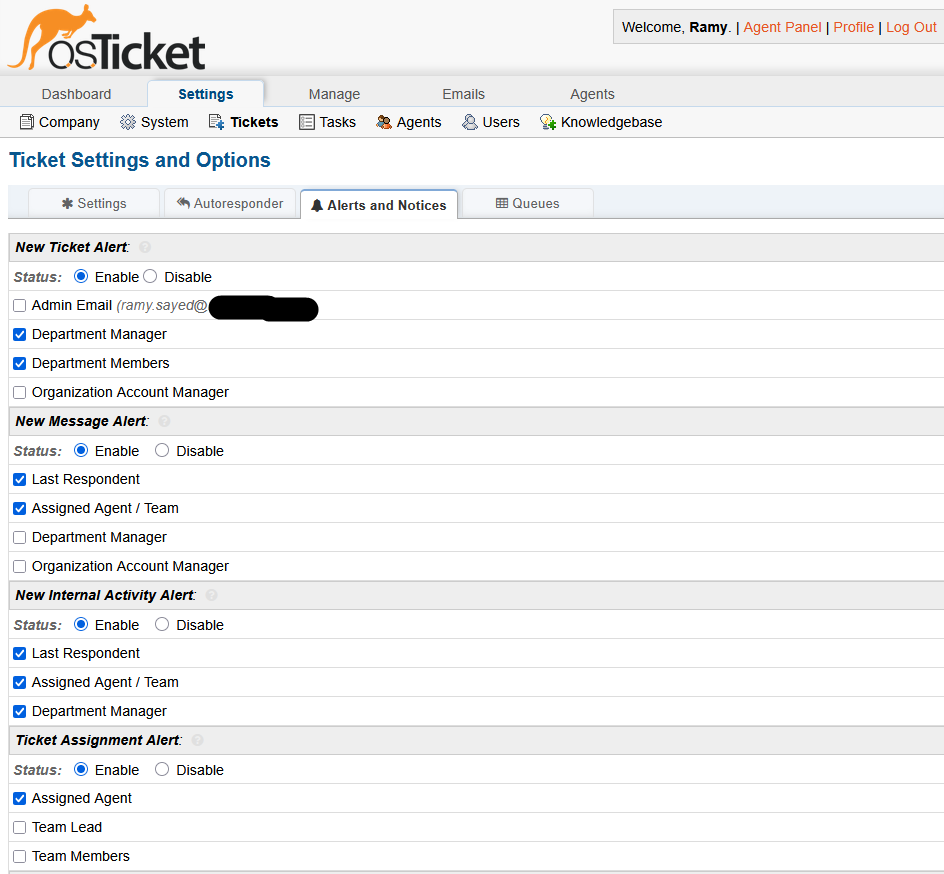Check the Team Lead checkbox
The width and height of the screenshot is (944, 874).
[20, 828]
